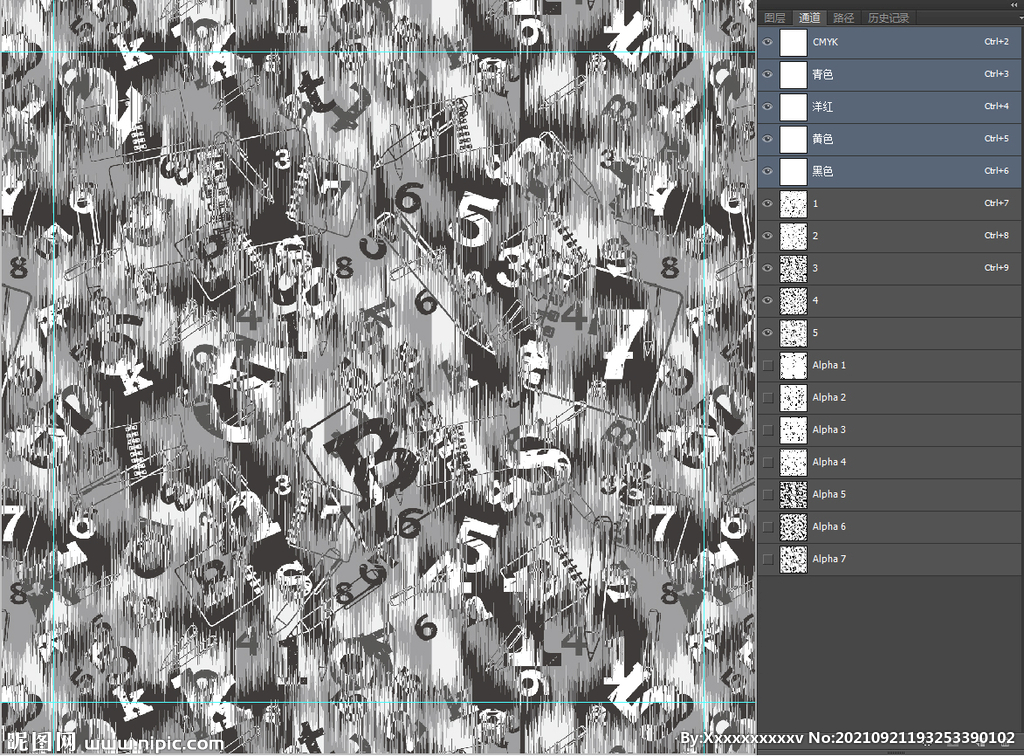The image size is (1024, 756).
Task: Select the Alpha 5 channel thumbnail
Action: pyautogui.click(x=793, y=494)
